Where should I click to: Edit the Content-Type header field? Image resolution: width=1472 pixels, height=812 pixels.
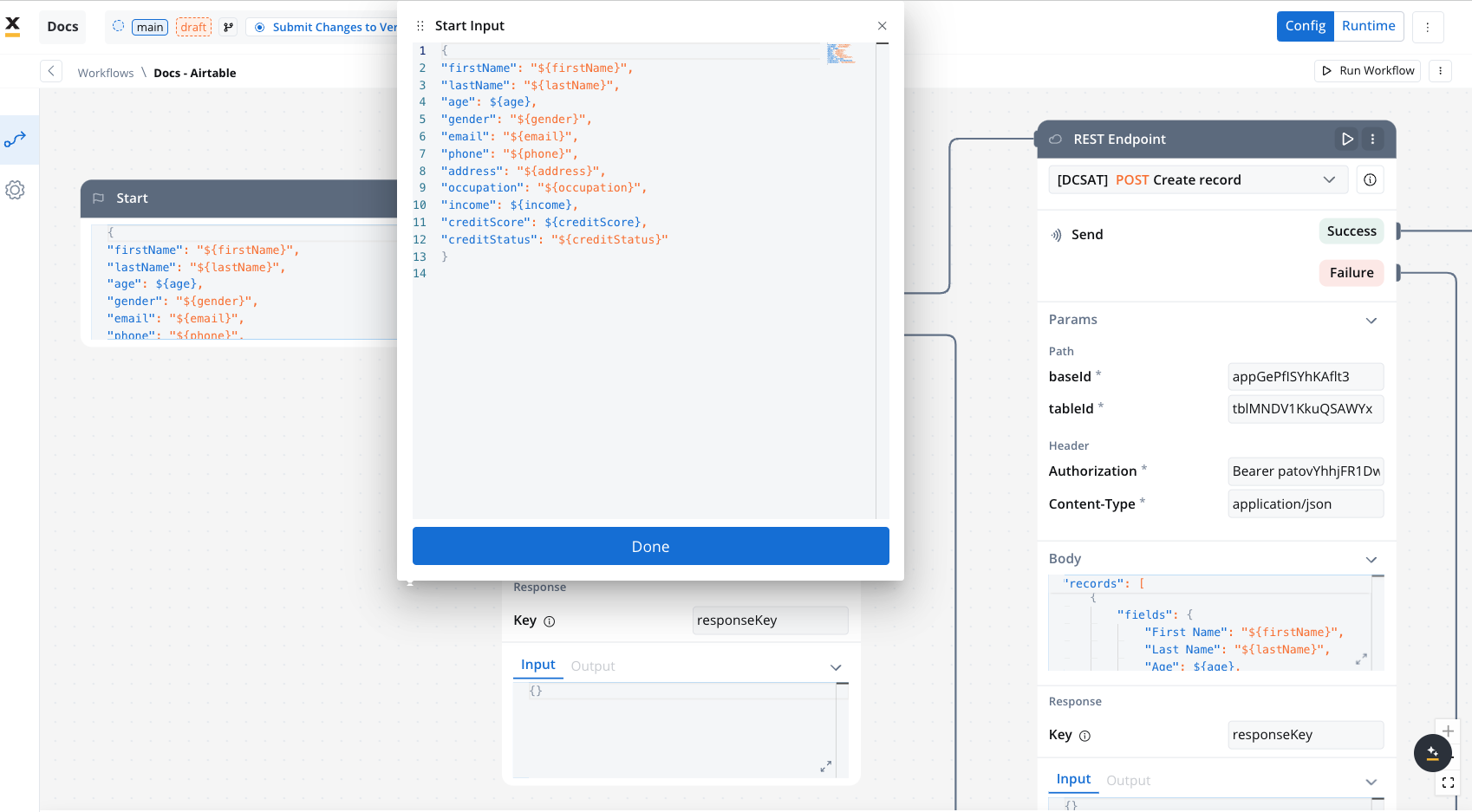point(1306,504)
